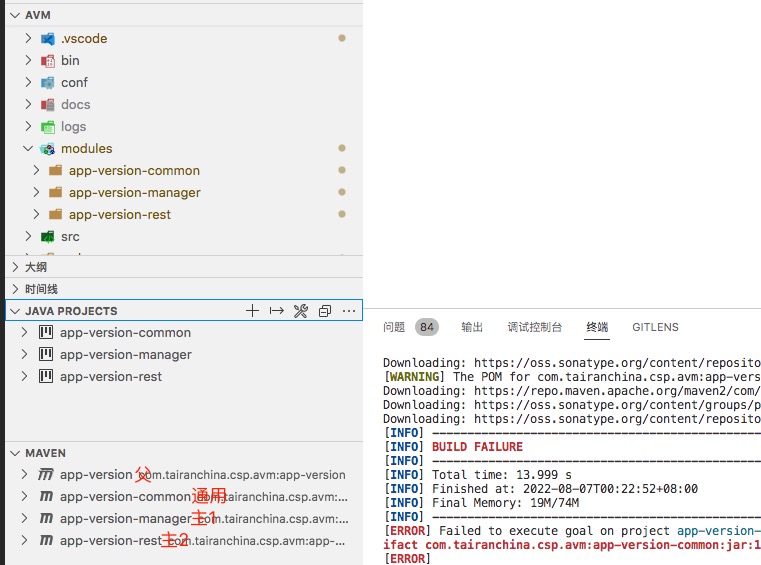The width and height of the screenshot is (761, 565).
Task: Click the modules folder icon
Action: (x=48, y=149)
